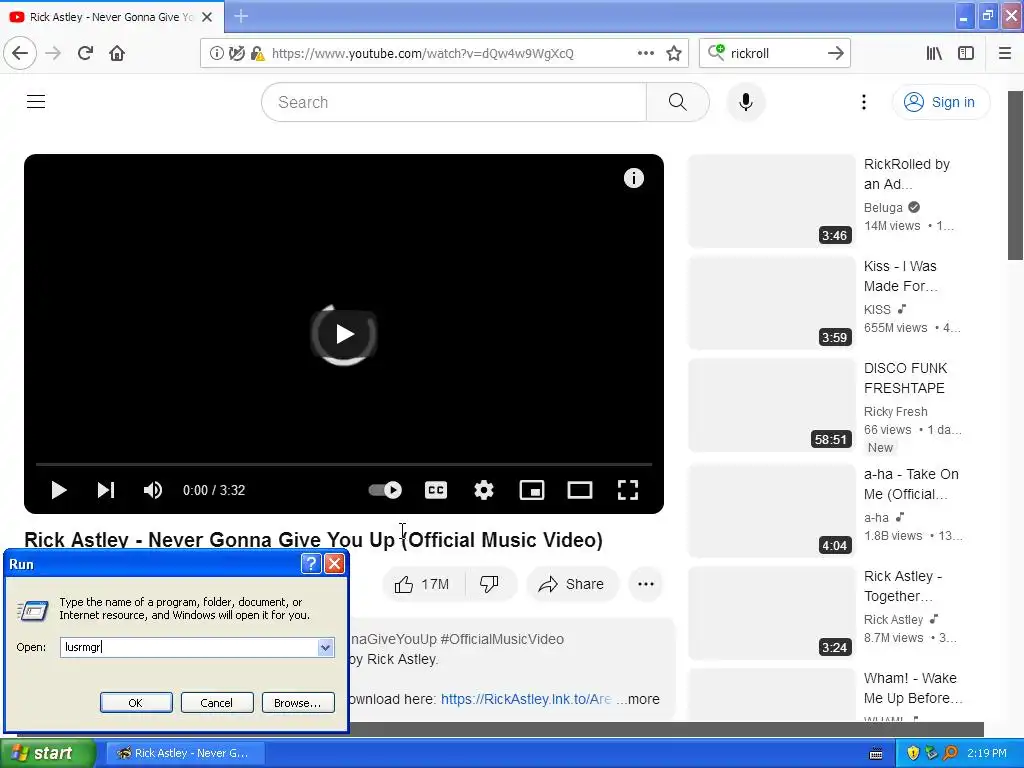The width and height of the screenshot is (1024, 768).
Task: Click the rickroll browser search box
Action: (x=776, y=54)
